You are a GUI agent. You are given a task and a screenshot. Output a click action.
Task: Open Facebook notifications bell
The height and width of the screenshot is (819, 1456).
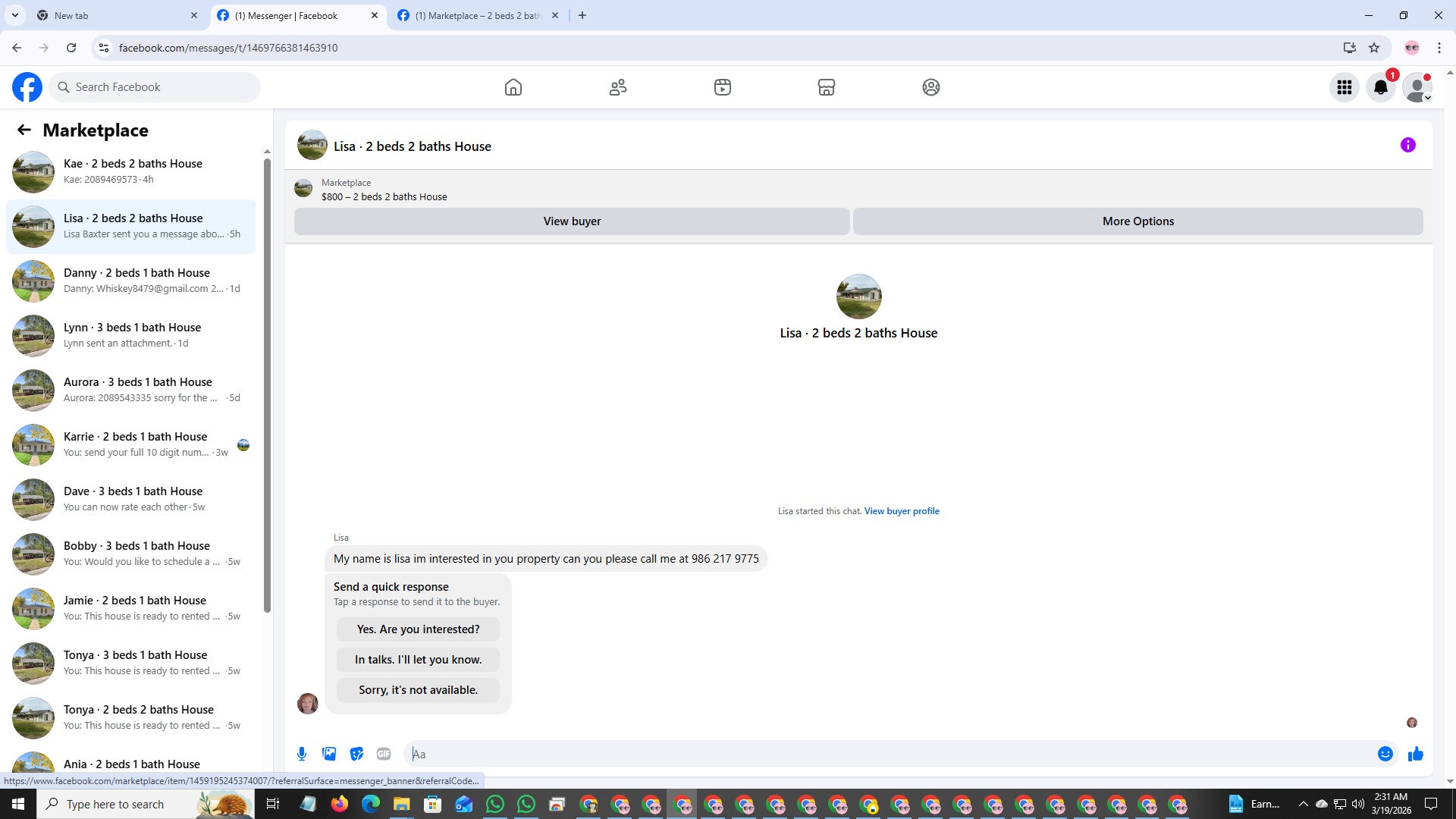(1380, 87)
